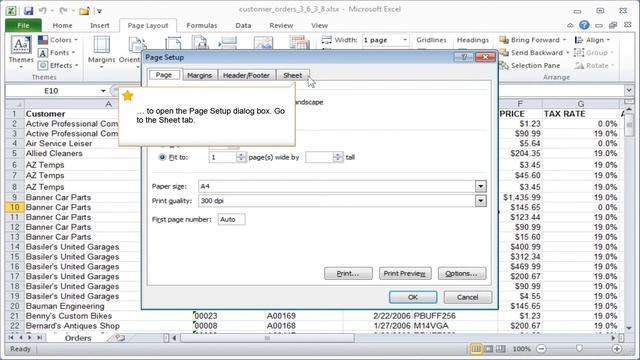Switch to Page Layout view in the status bar
This screenshot has height=360, width=640.
pyautogui.click(x=489, y=349)
